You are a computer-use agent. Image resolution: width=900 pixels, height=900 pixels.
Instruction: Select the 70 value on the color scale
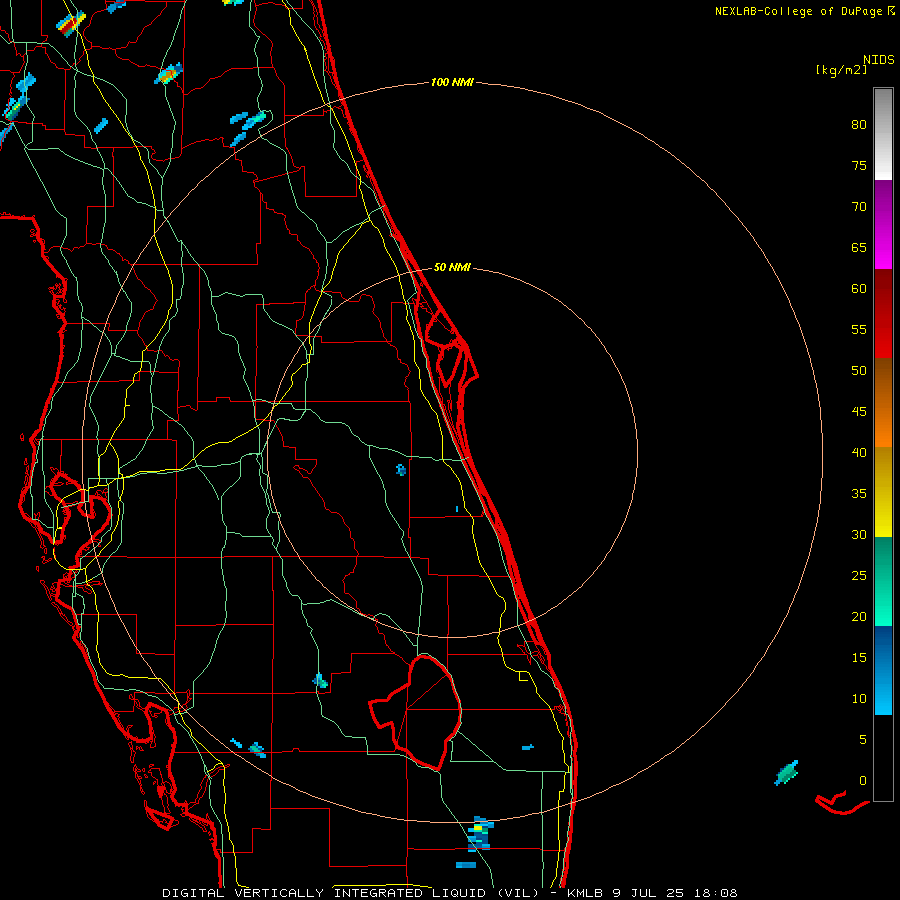point(859,207)
